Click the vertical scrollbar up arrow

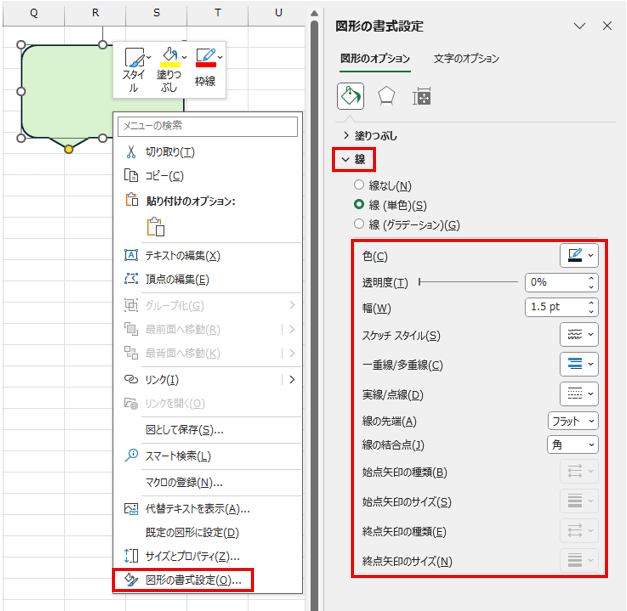pyautogui.click(x=314, y=14)
